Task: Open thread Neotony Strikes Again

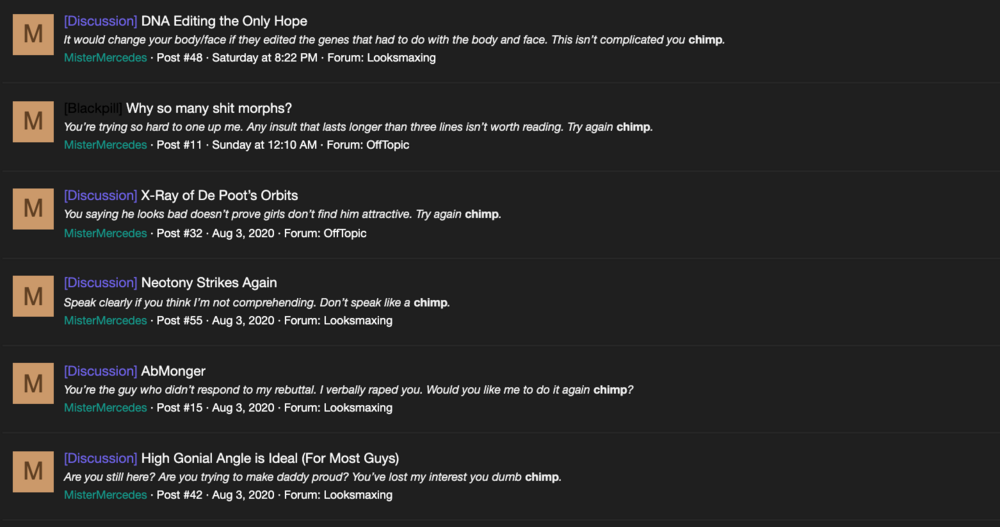Action: pyautogui.click(x=209, y=283)
